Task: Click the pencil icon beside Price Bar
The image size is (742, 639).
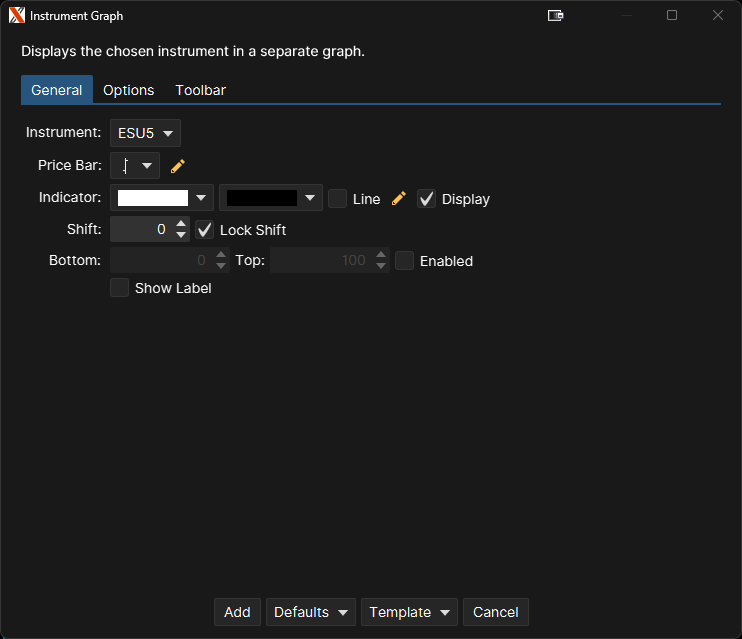Action: point(178,166)
